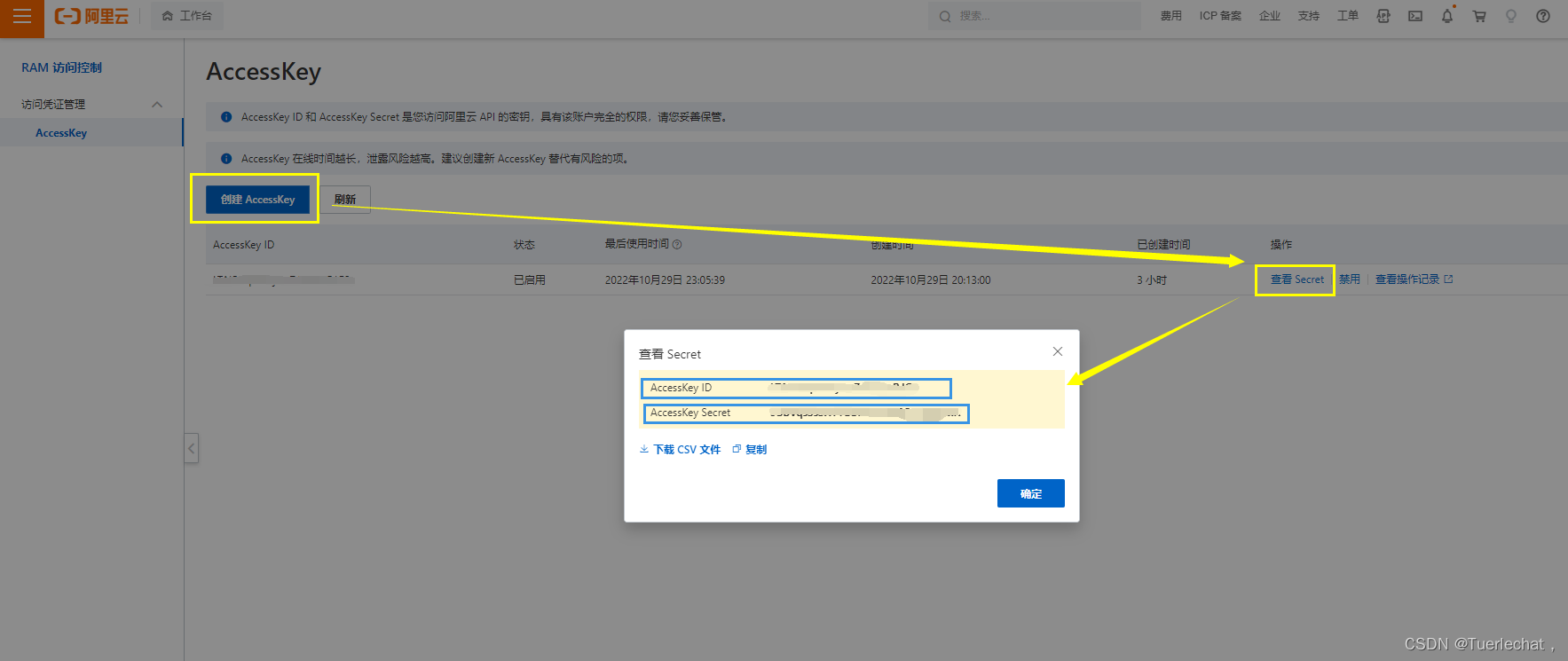This screenshot has height=661, width=1568.
Task: Click the lightbulb tips icon
Action: click(1511, 16)
